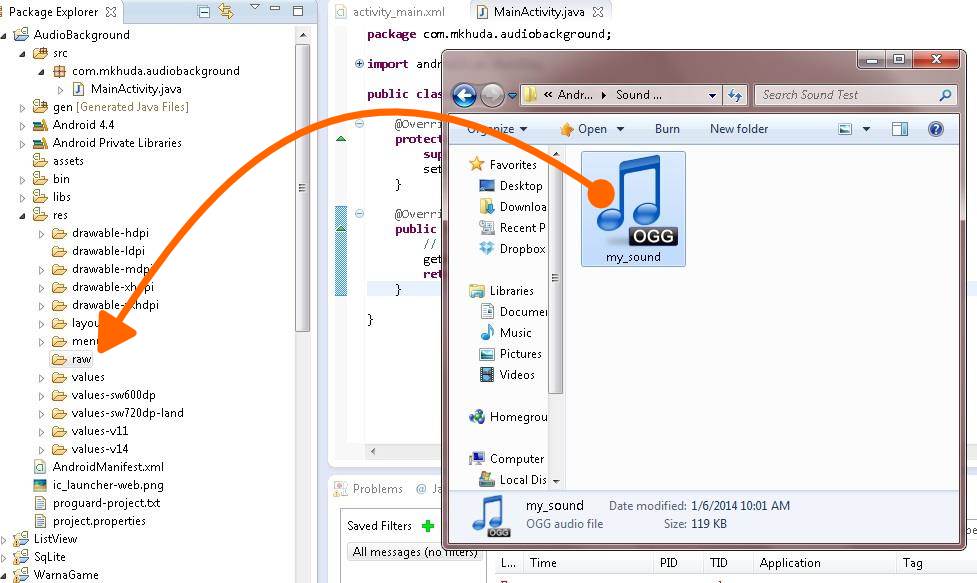Toggle Link with Editor in Package Explorer
Screen dimensions: 977x583
pos(226,10)
